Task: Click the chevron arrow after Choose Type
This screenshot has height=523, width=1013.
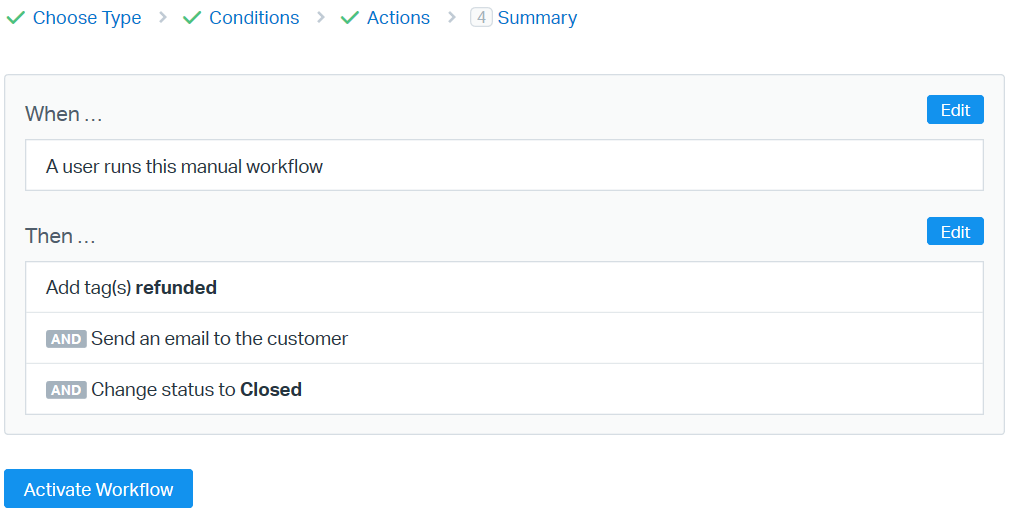Action: (x=162, y=18)
